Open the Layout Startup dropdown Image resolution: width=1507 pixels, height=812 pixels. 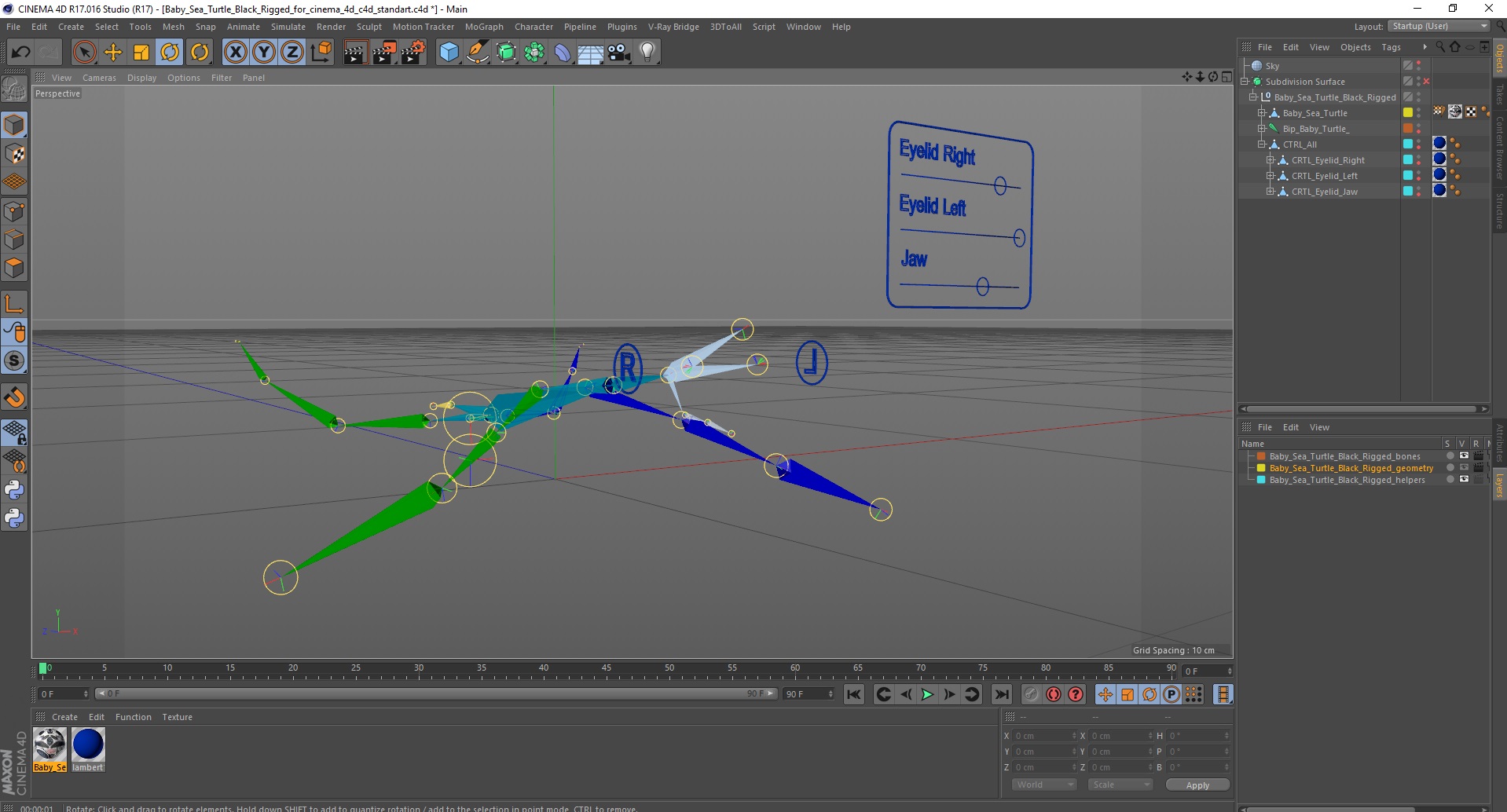1438,26
